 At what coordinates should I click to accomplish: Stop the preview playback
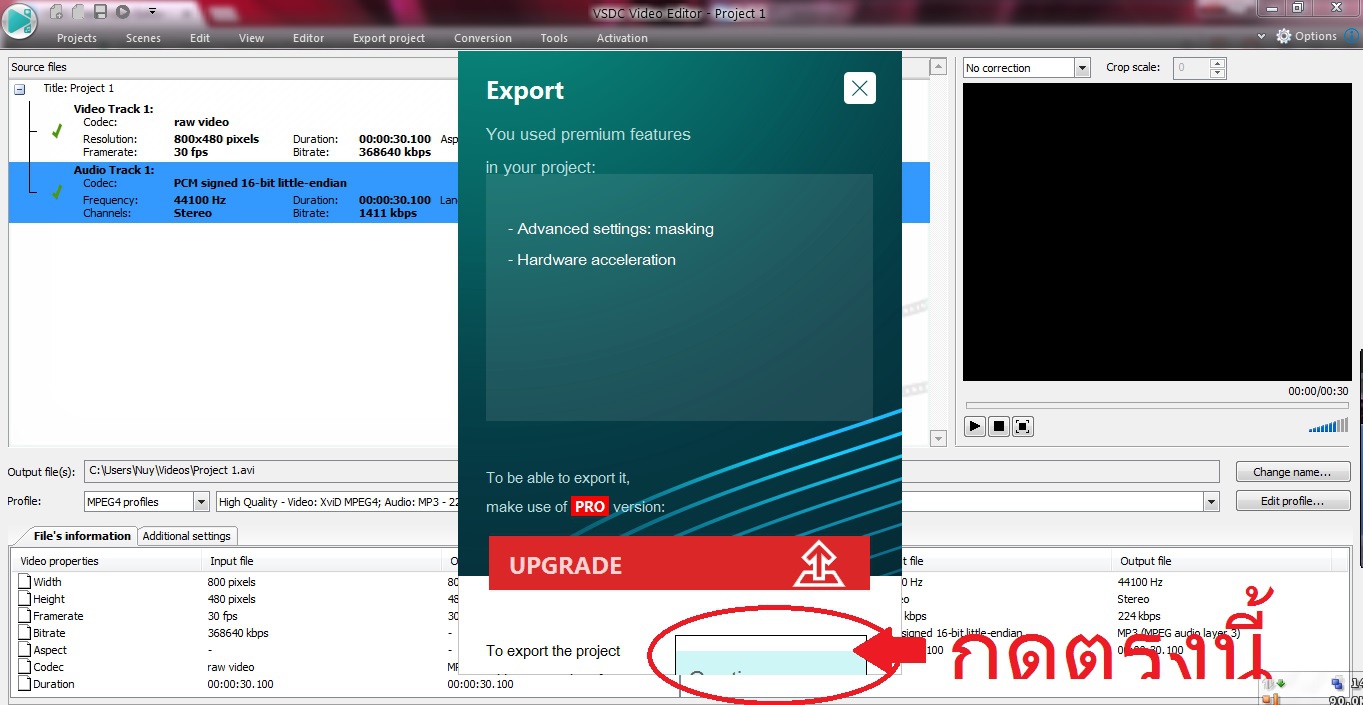point(999,426)
